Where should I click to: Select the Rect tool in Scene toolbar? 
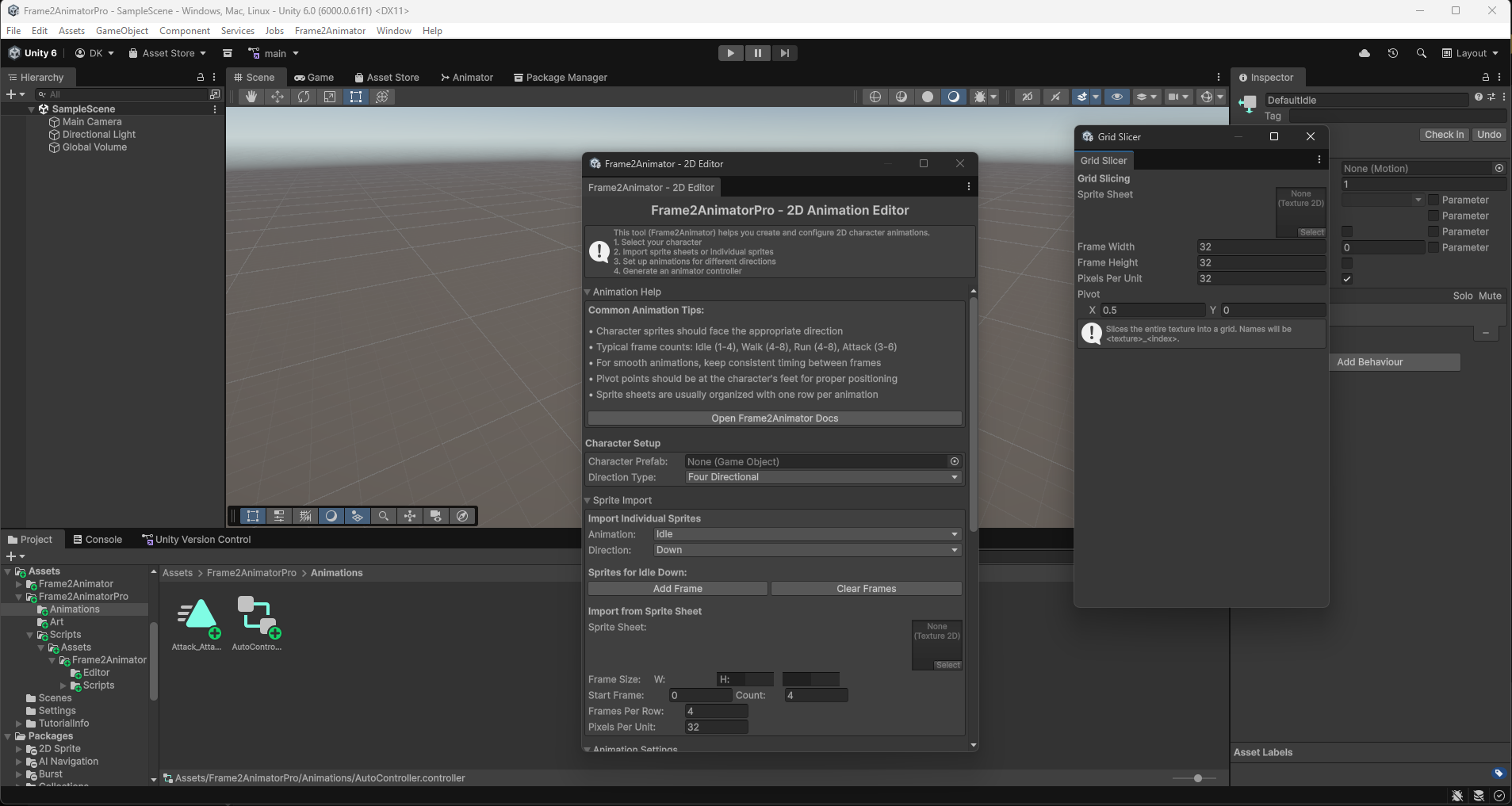click(x=356, y=97)
